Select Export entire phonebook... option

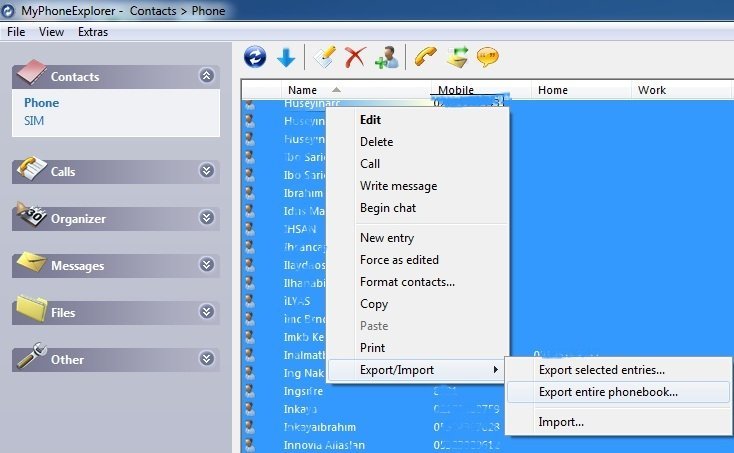[618, 392]
